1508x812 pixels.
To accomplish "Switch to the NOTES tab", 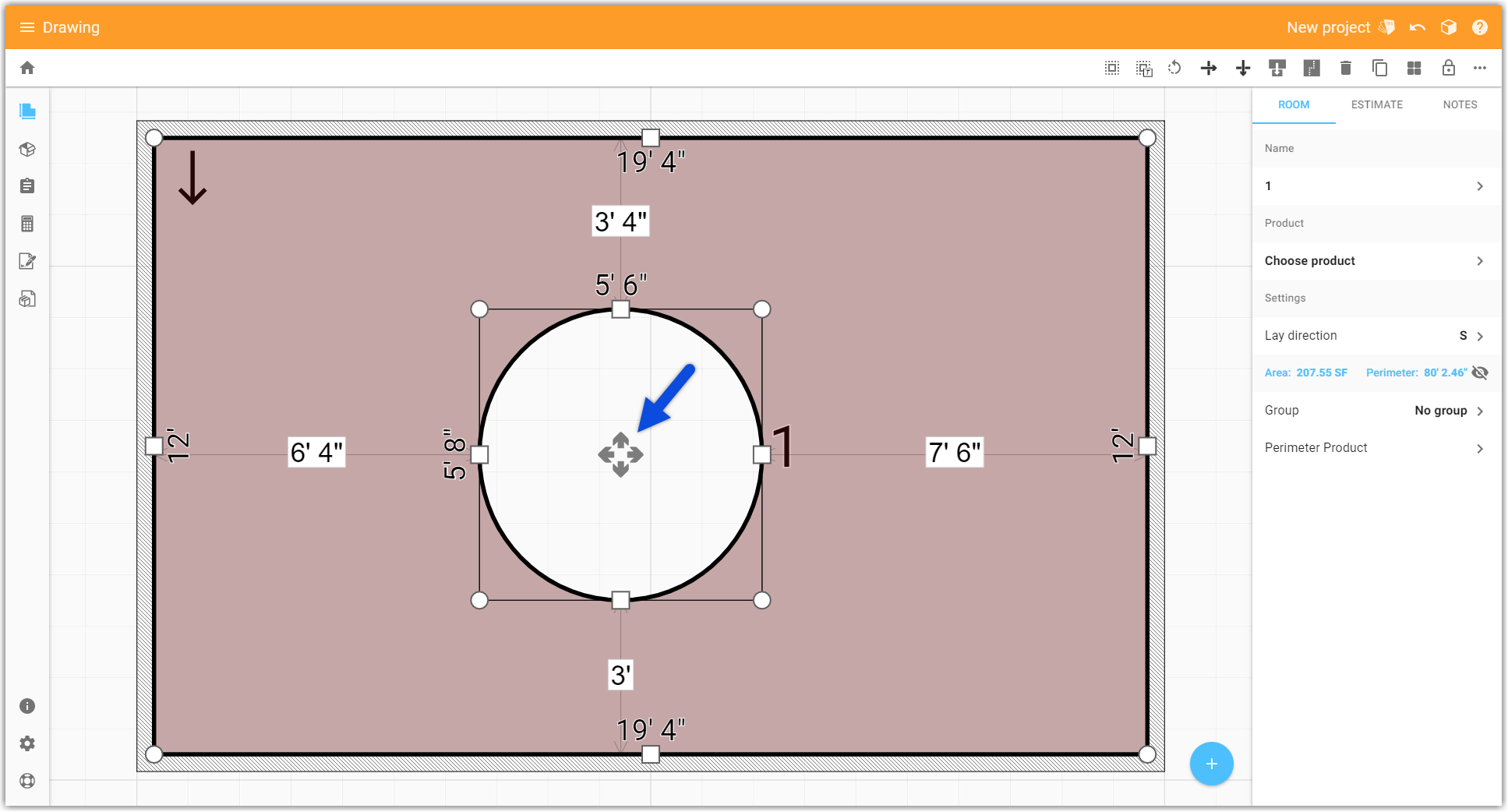I will pos(1460,104).
